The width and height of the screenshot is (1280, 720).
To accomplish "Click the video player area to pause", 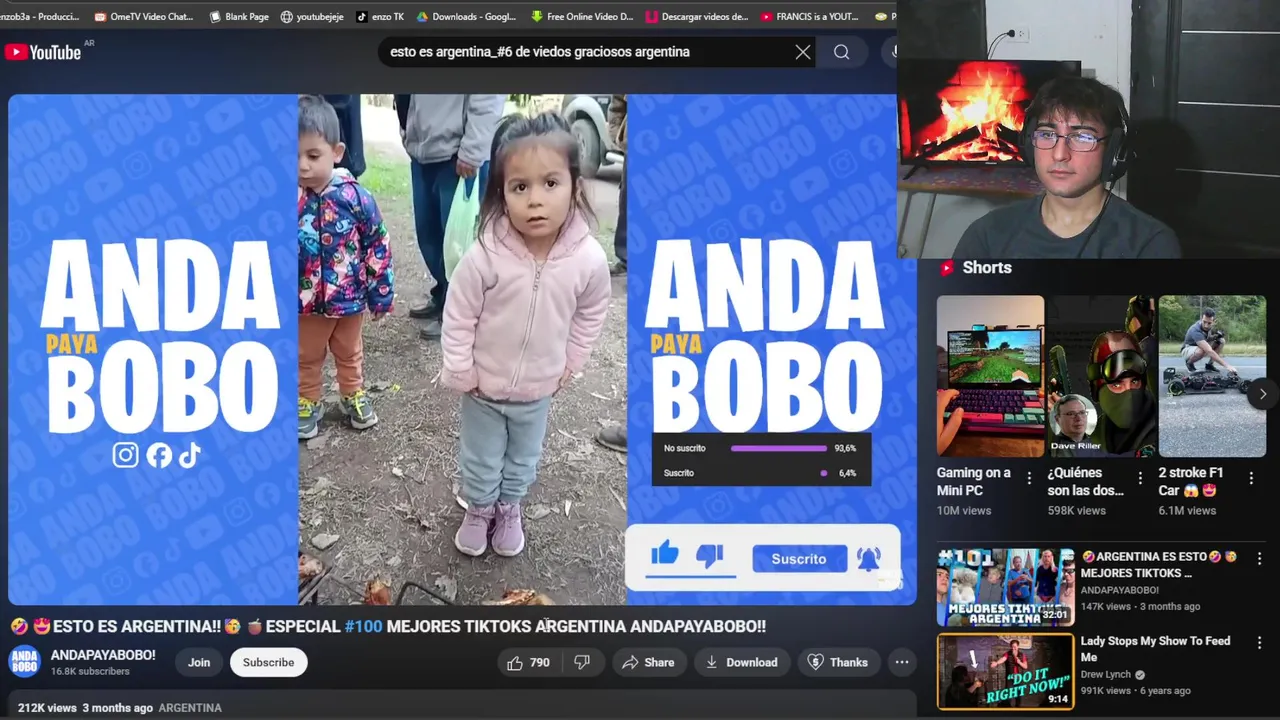I will point(462,350).
